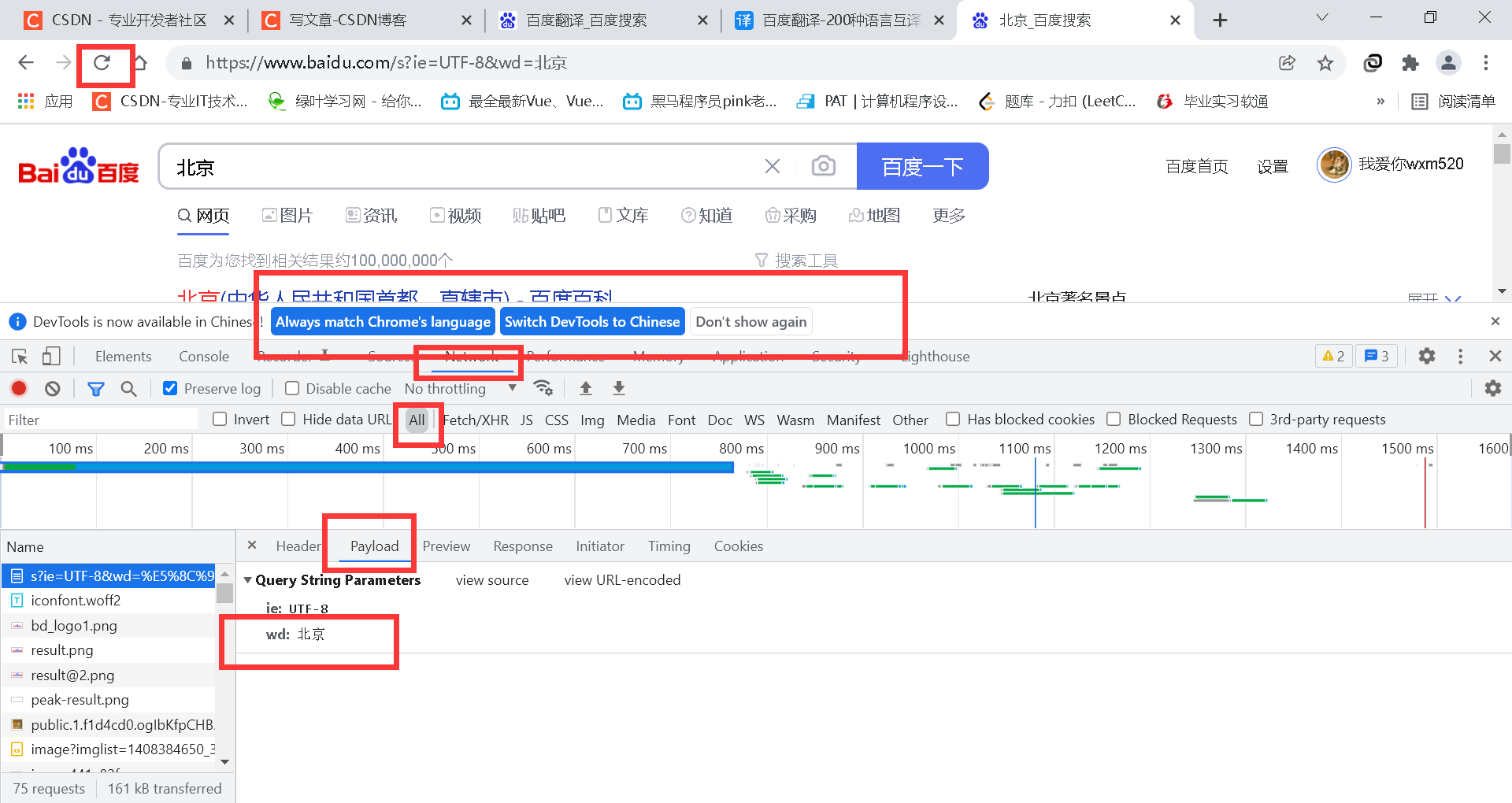Export HAR file with download arrow icon

(619, 388)
